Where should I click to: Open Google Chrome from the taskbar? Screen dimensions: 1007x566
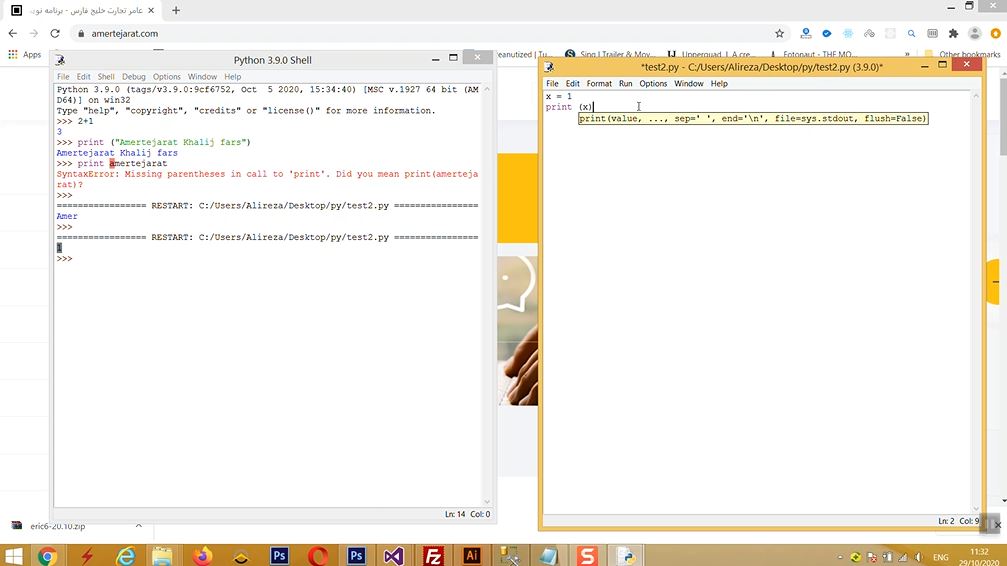click(47, 556)
